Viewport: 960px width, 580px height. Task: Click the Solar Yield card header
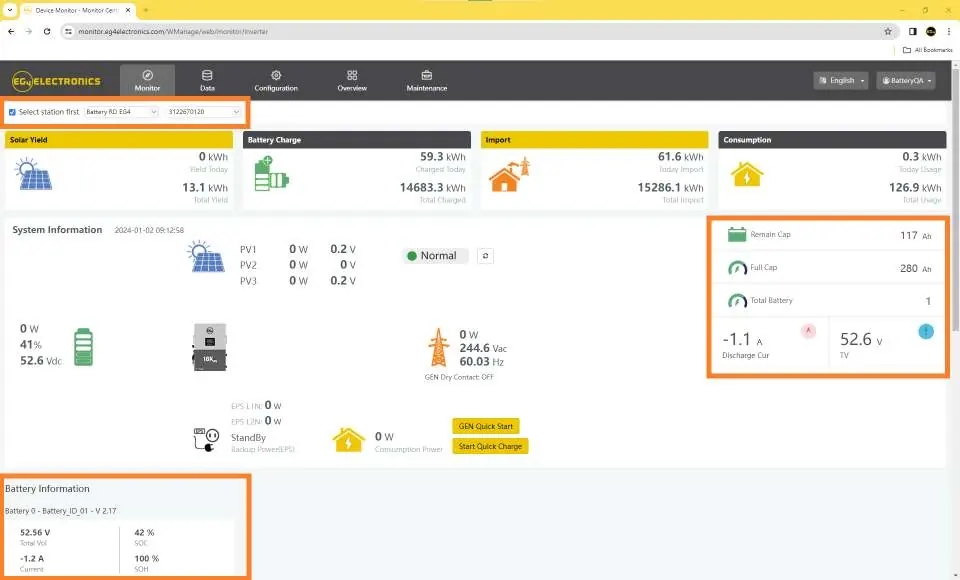[119, 140]
